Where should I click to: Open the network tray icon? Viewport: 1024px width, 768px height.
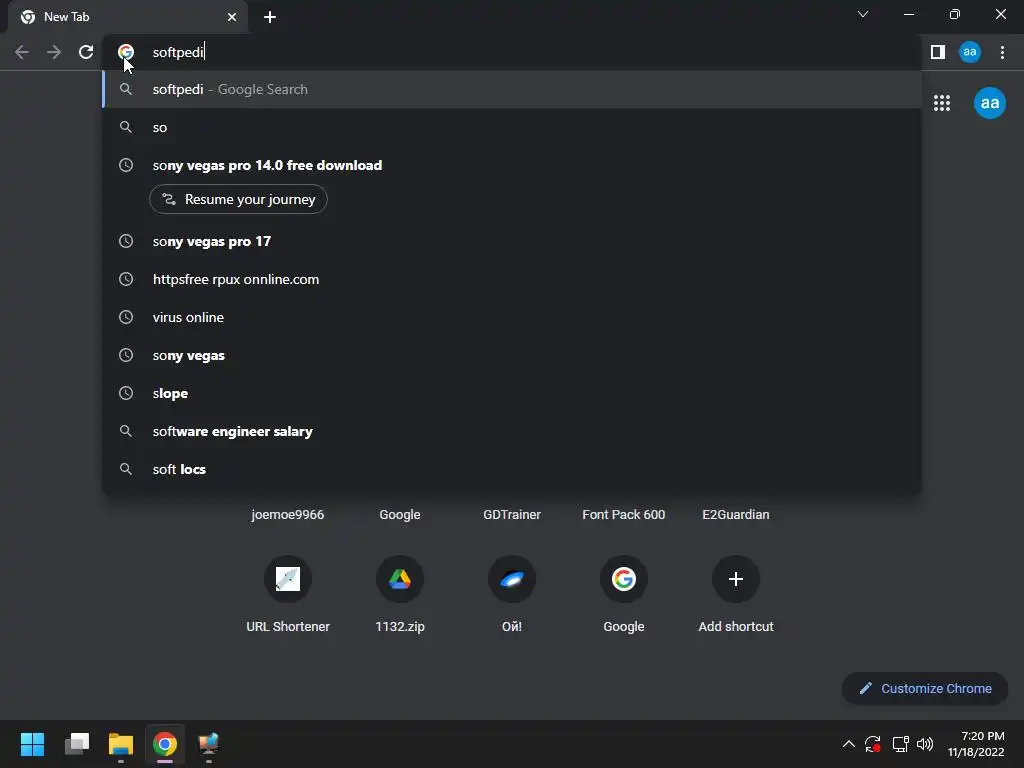click(x=900, y=744)
